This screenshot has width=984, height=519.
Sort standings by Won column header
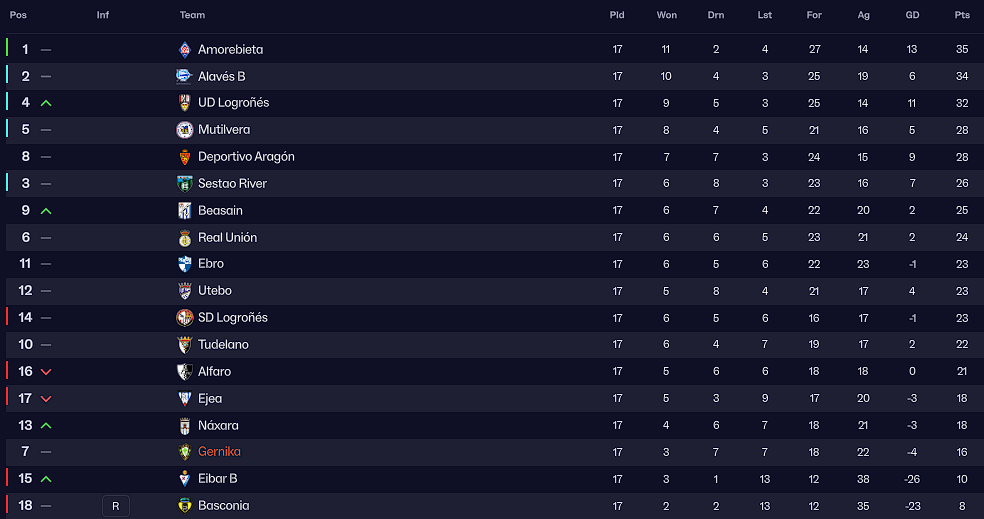(x=667, y=15)
